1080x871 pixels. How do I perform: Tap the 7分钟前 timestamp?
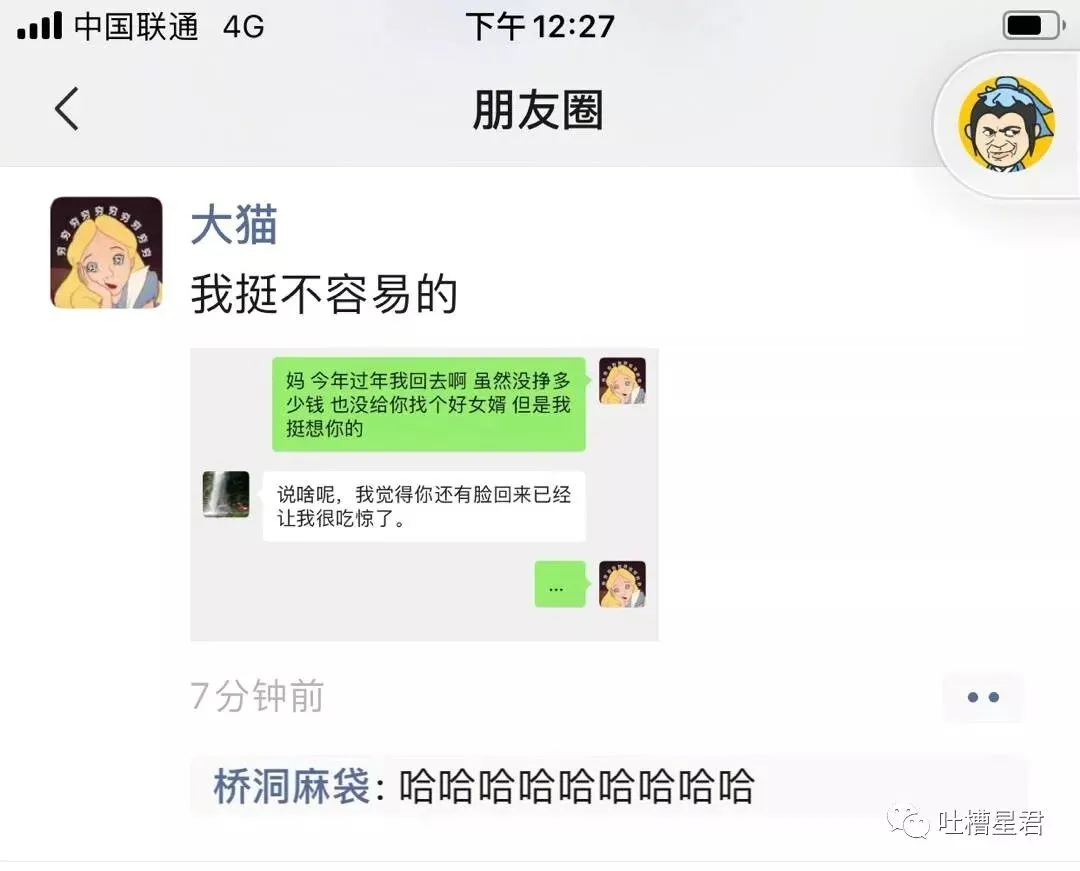pos(257,696)
